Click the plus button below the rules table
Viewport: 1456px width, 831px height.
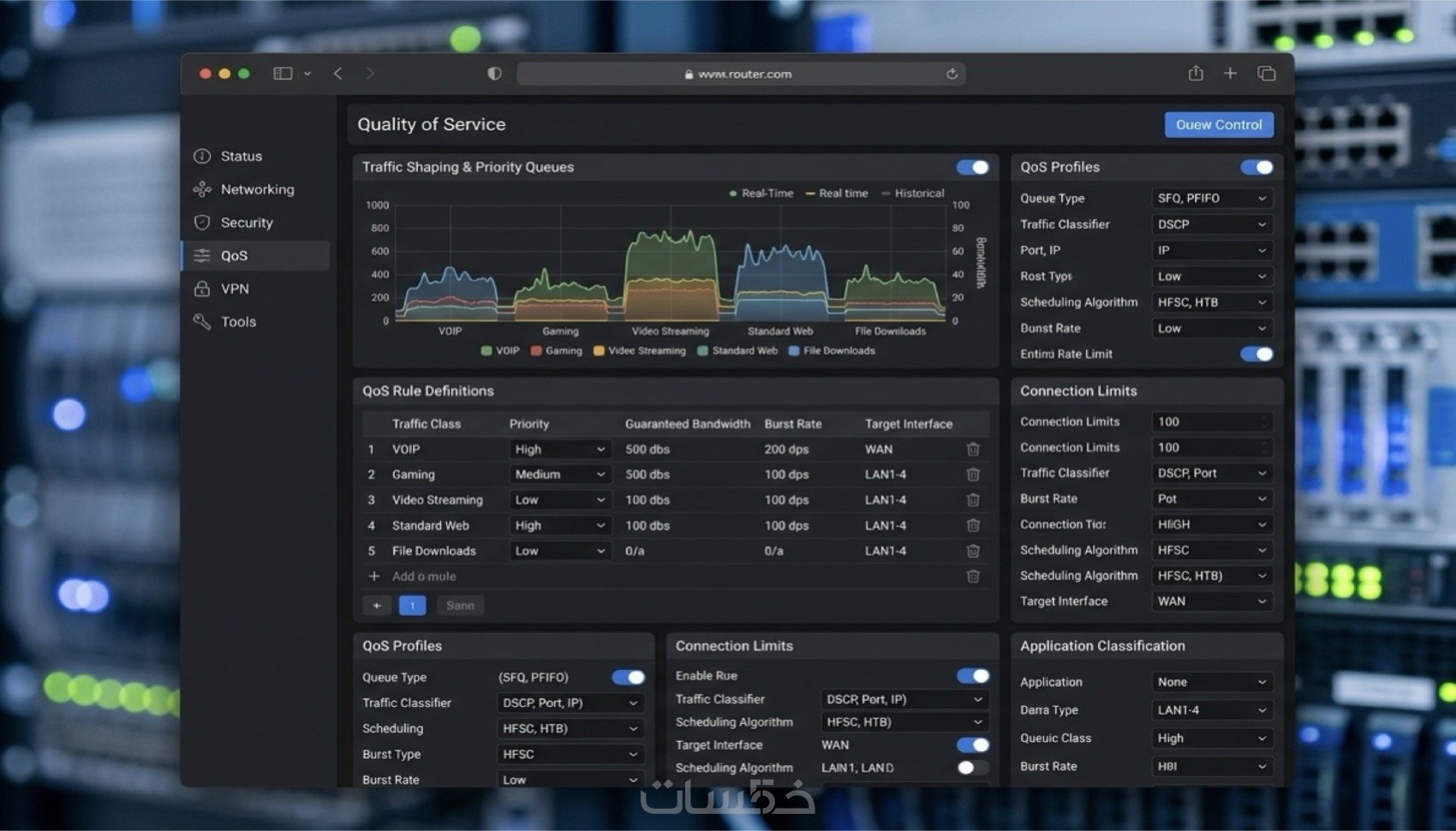tap(377, 606)
